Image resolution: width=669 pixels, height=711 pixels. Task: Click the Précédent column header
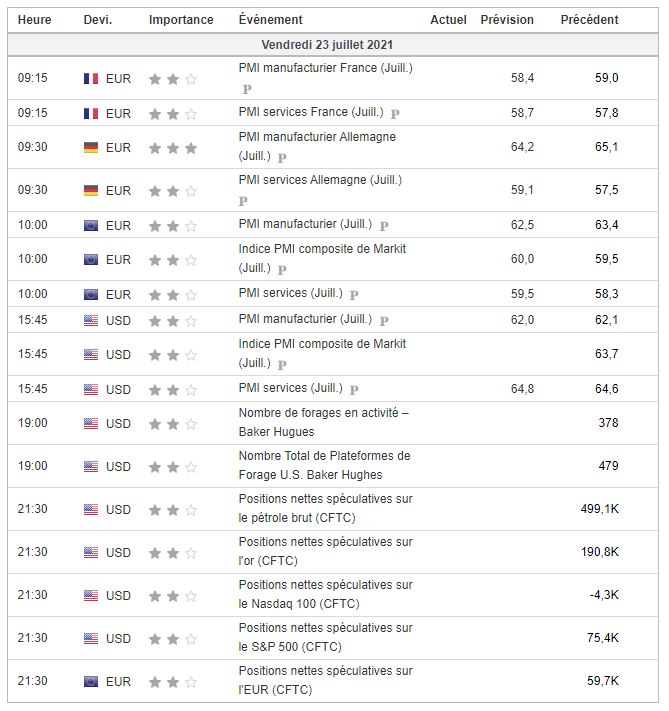pyautogui.click(x=589, y=20)
